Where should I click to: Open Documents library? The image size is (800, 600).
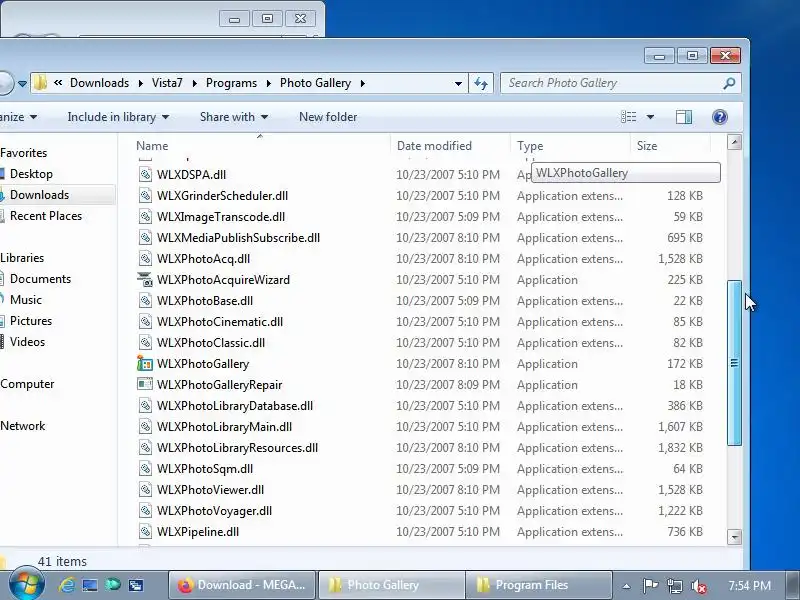[x=40, y=279]
